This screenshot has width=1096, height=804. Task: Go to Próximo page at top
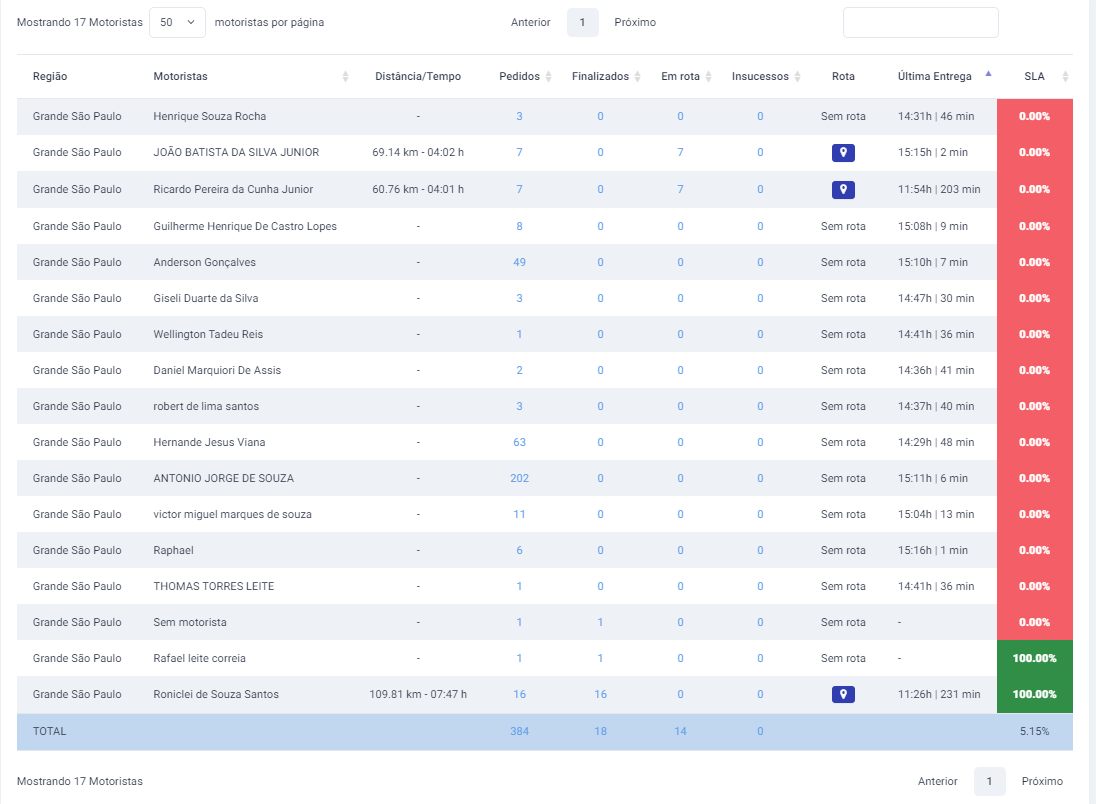(635, 22)
